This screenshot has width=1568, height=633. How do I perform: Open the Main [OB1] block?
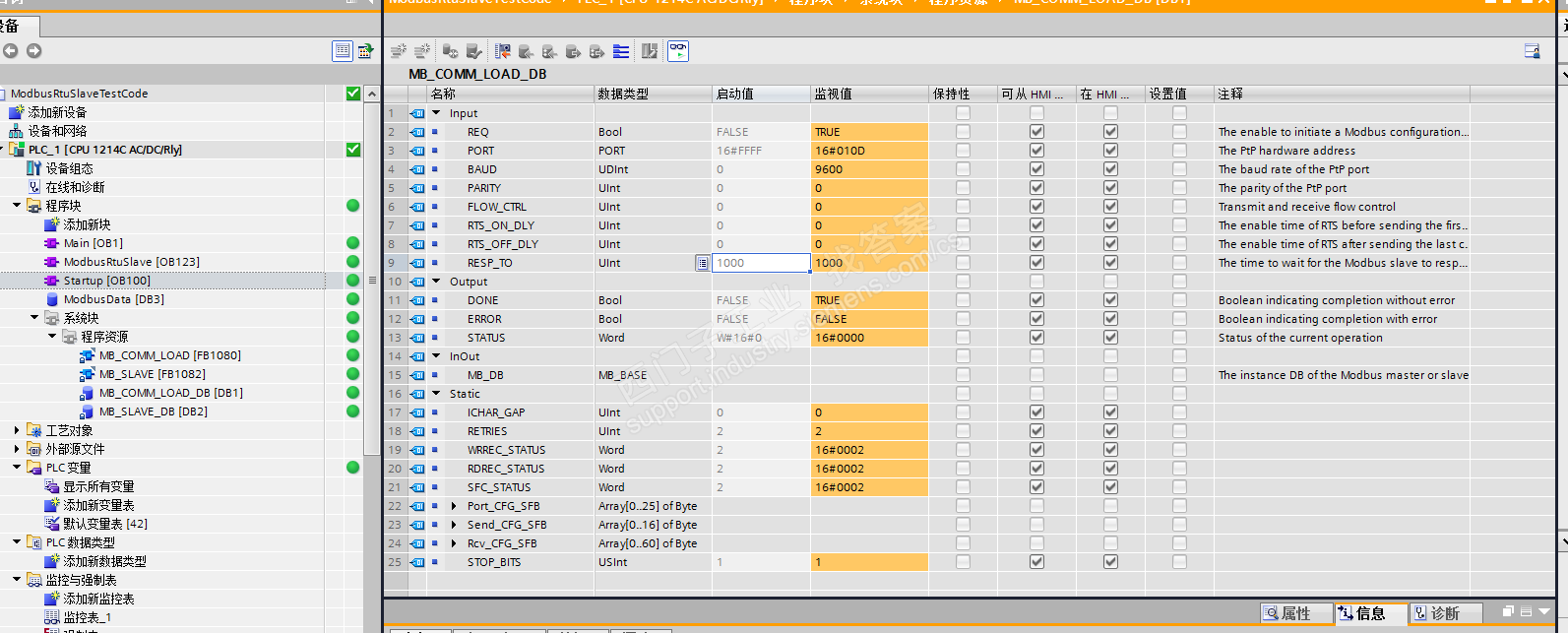pos(93,243)
